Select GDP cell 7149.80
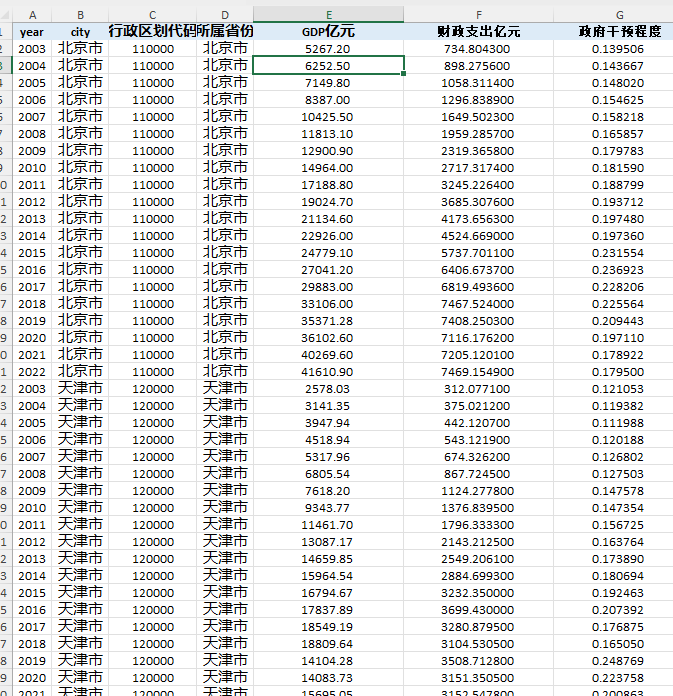 329,83
